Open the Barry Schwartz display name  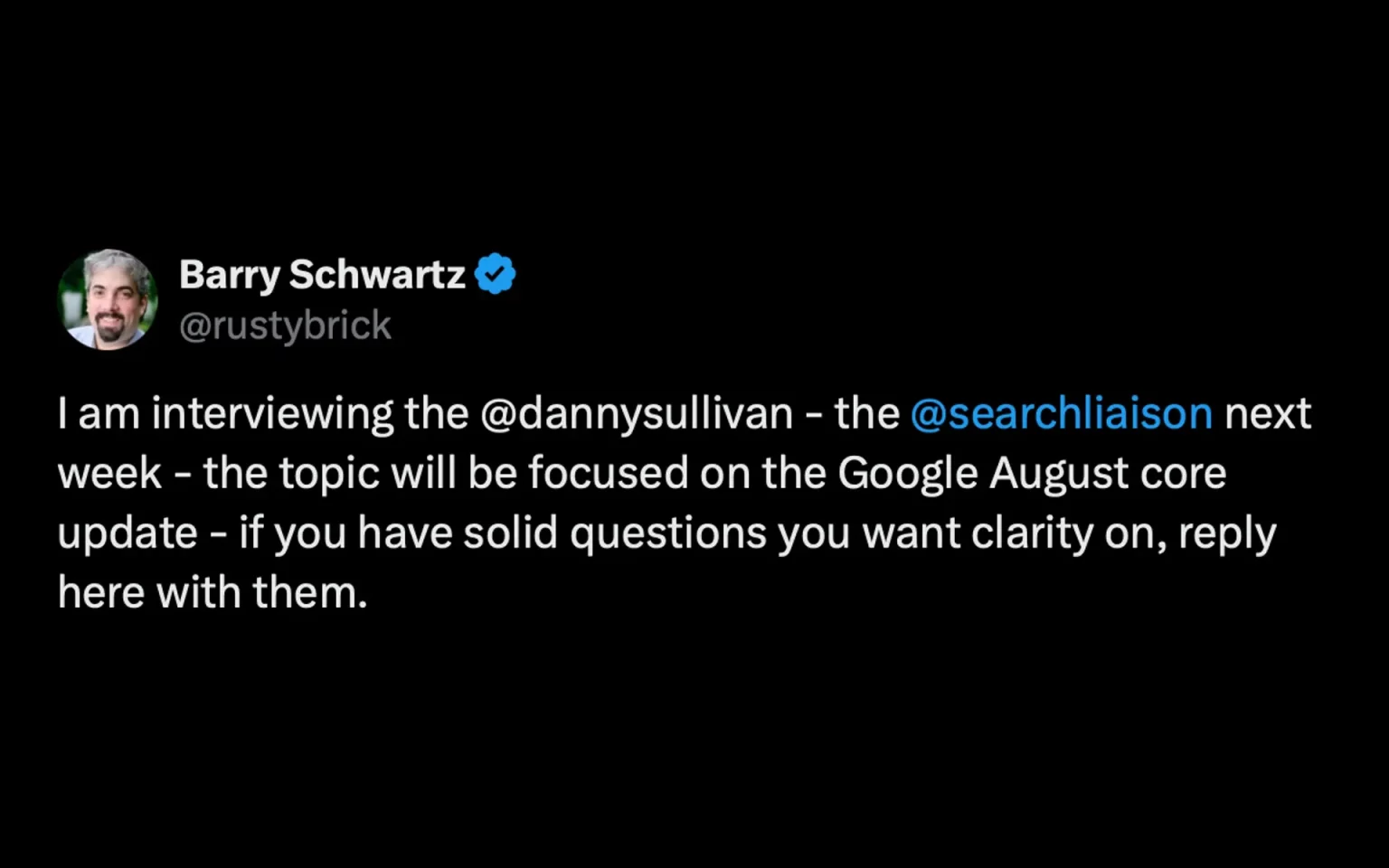322,274
